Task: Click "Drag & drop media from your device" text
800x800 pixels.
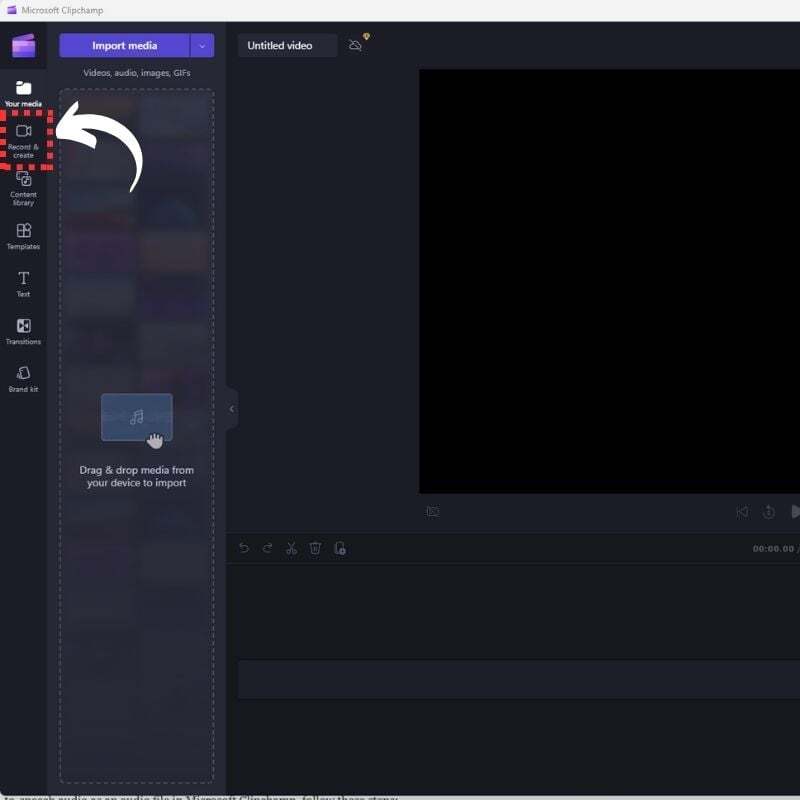Action: pos(137,477)
